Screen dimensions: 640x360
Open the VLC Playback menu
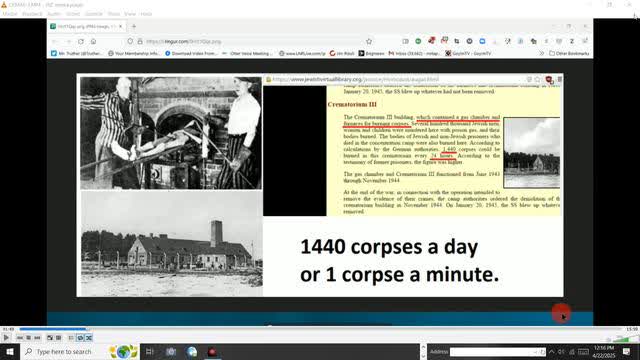point(32,14)
